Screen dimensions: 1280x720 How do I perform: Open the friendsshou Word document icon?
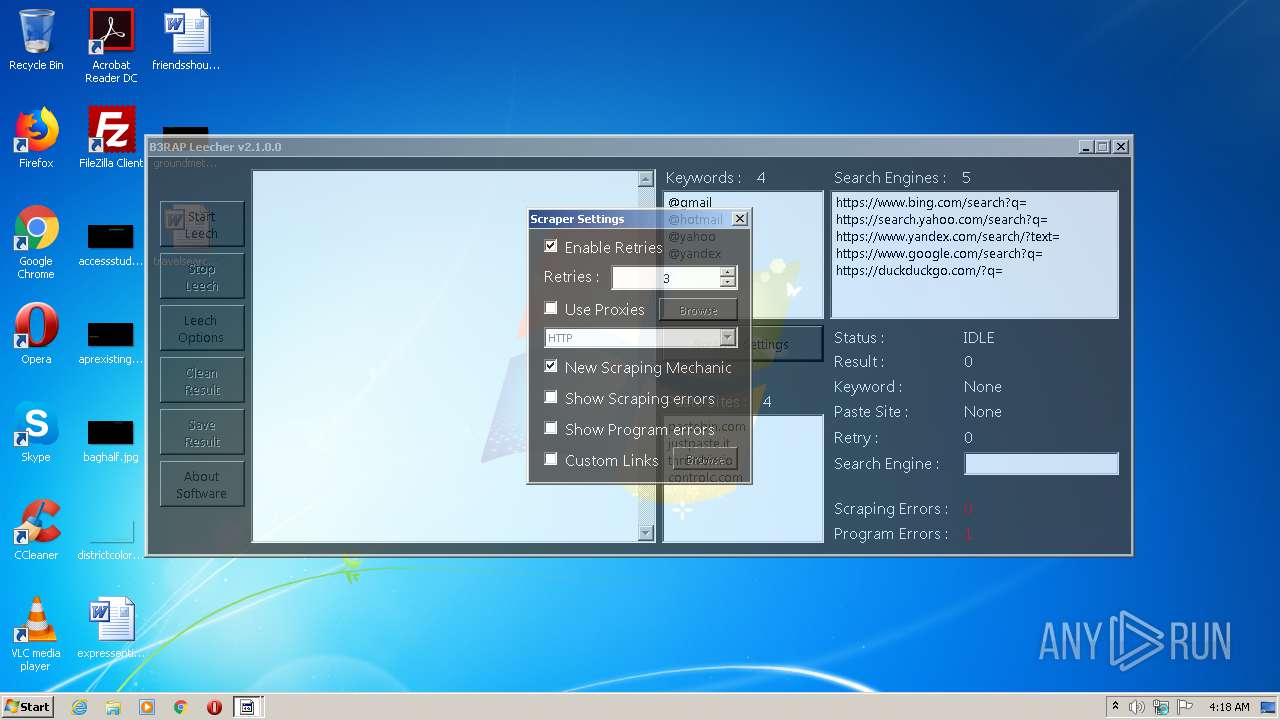186,40
